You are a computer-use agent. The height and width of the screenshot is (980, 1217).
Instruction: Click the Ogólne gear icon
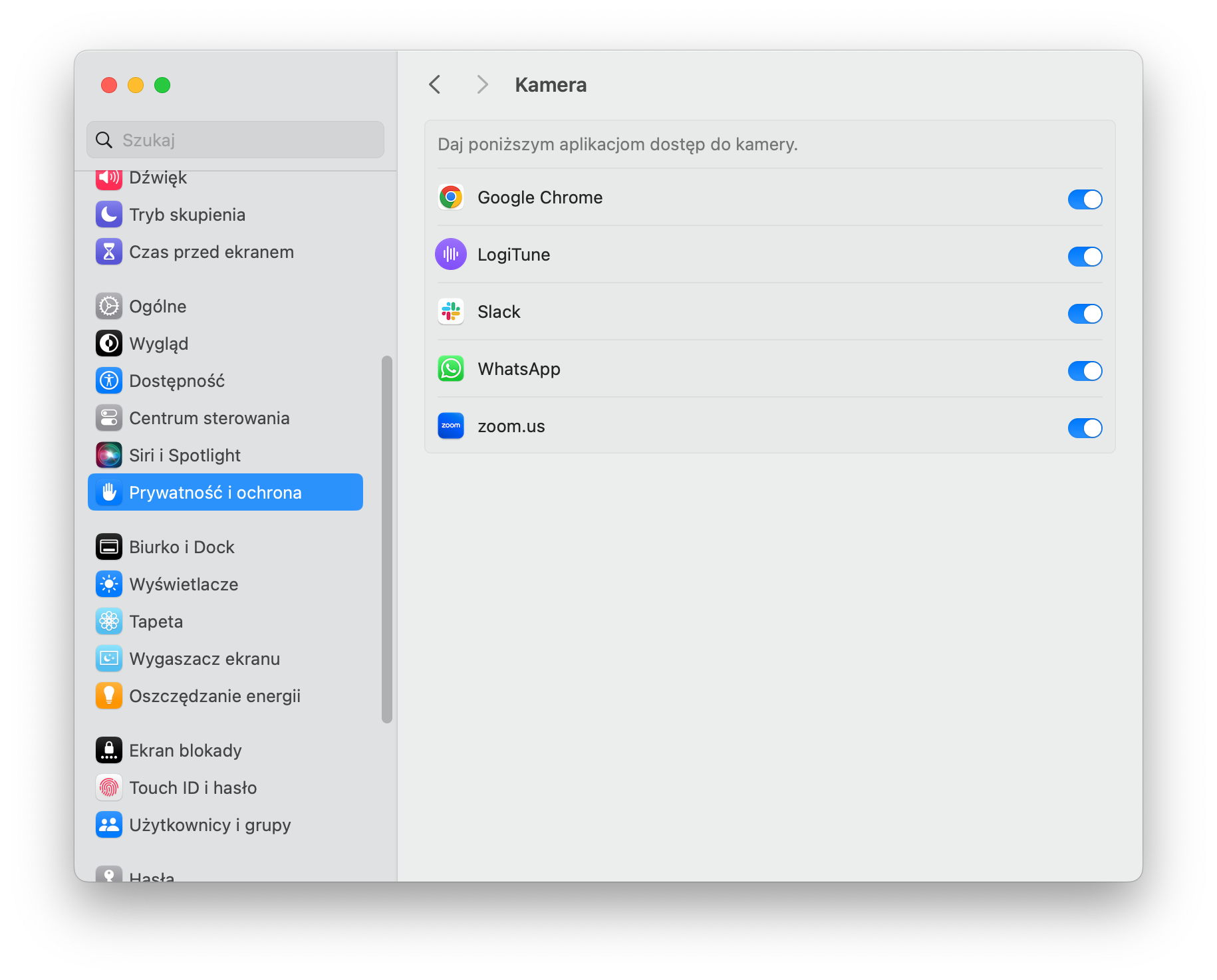pos(108,306)
